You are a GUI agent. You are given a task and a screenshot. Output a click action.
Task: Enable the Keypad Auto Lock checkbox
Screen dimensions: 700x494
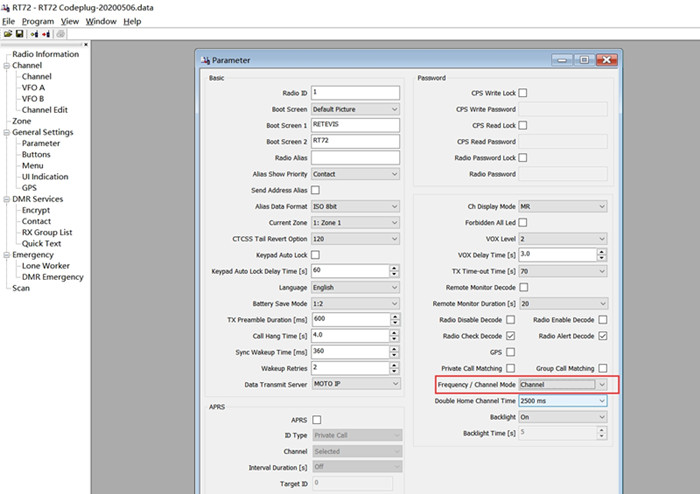coord(315,255)
